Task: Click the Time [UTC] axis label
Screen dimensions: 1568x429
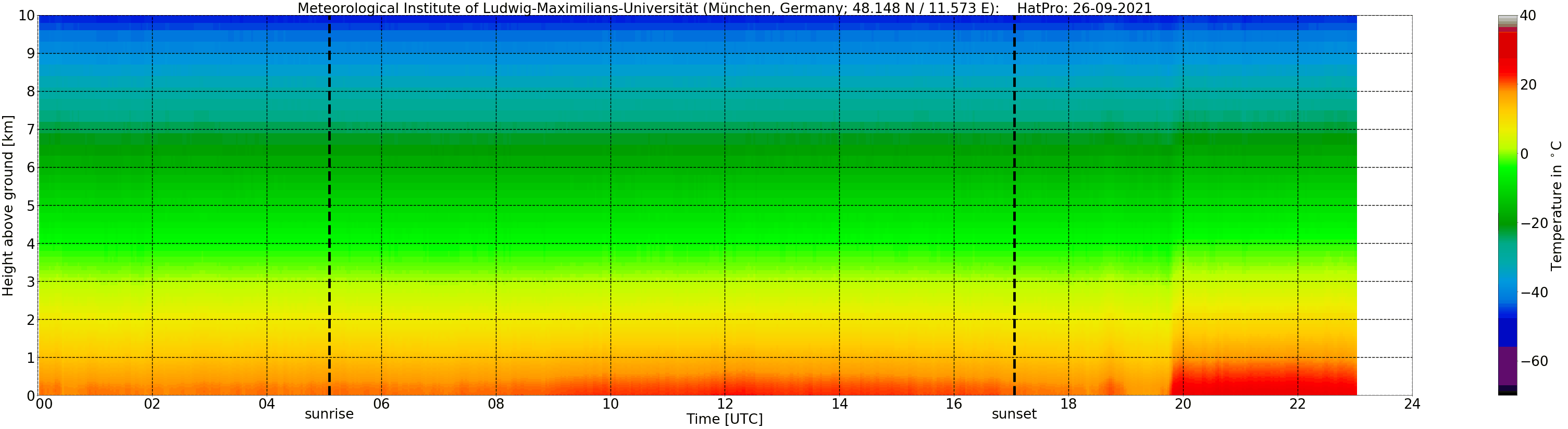Action: tap(724, 419)
